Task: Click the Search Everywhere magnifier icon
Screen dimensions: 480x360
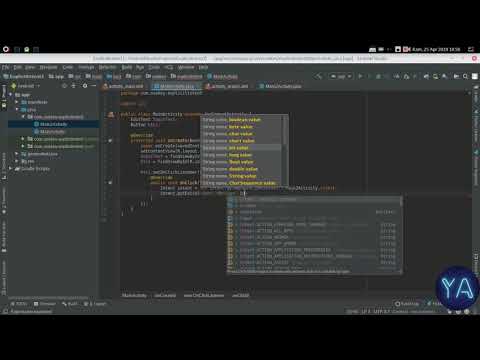Action: [465, 76]
